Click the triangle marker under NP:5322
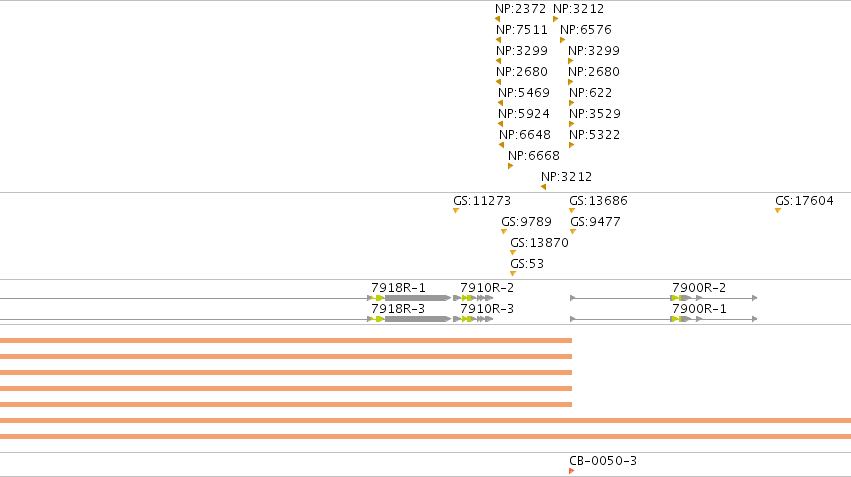Image resolution: width=851 pixels, height=477 pixels. pos(571,145)
